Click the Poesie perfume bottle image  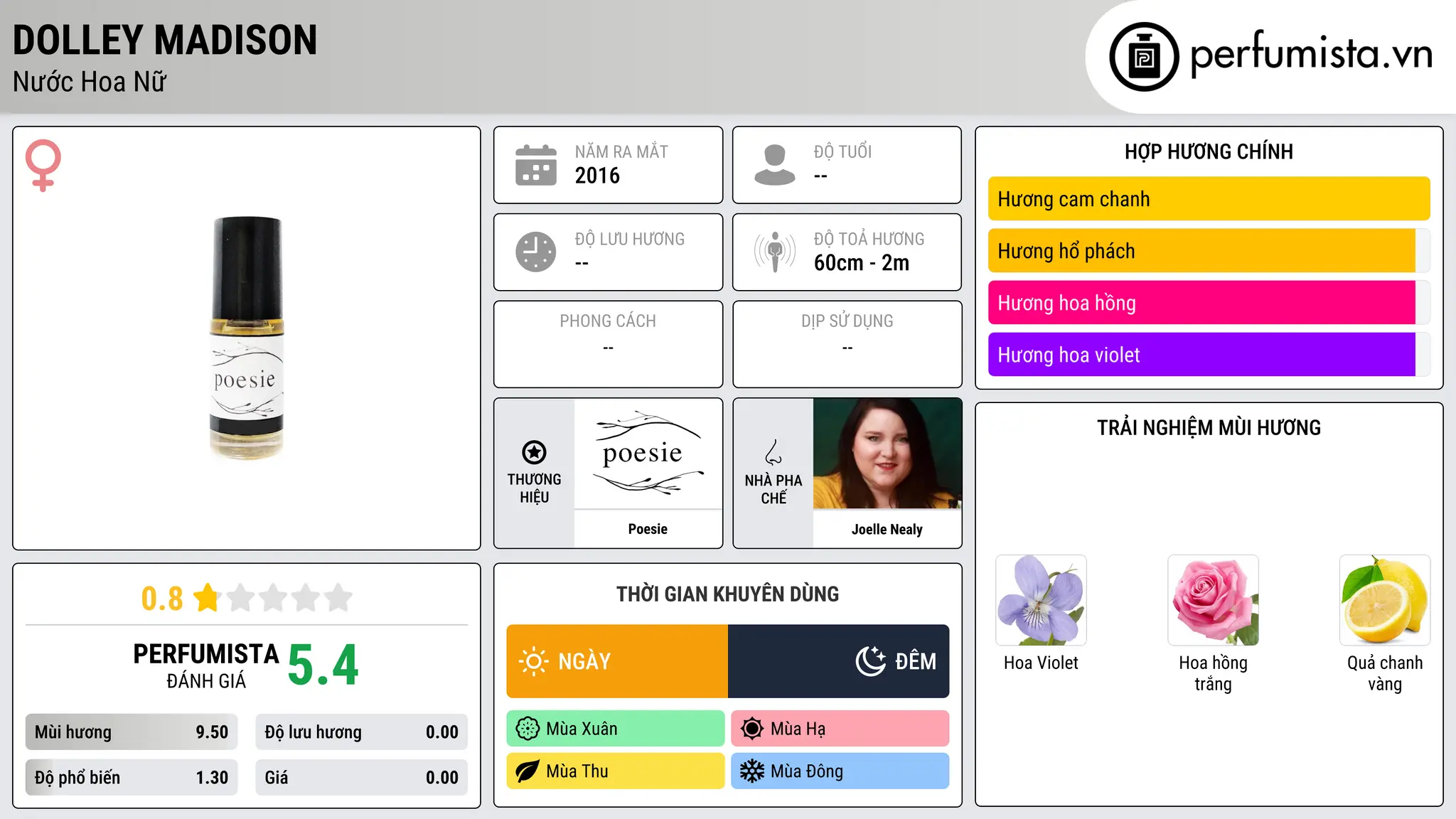tap(247, 338)
